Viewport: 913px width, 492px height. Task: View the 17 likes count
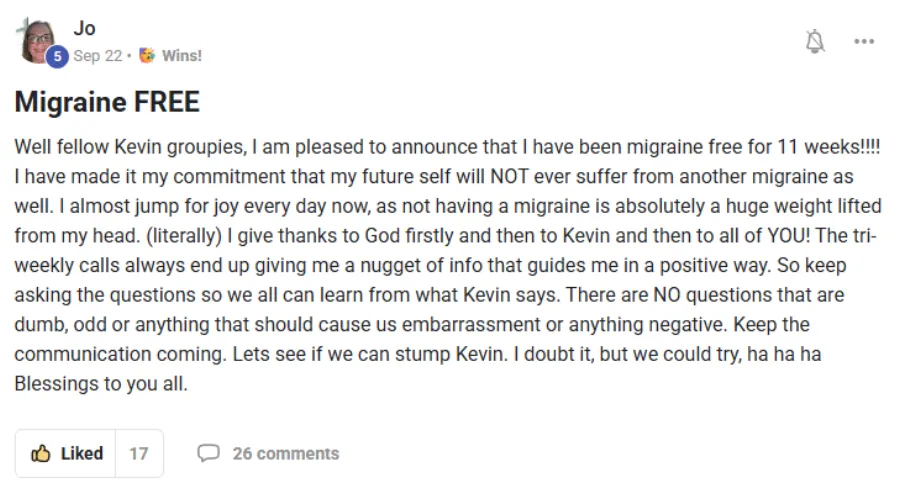click(x=139, y=454)
